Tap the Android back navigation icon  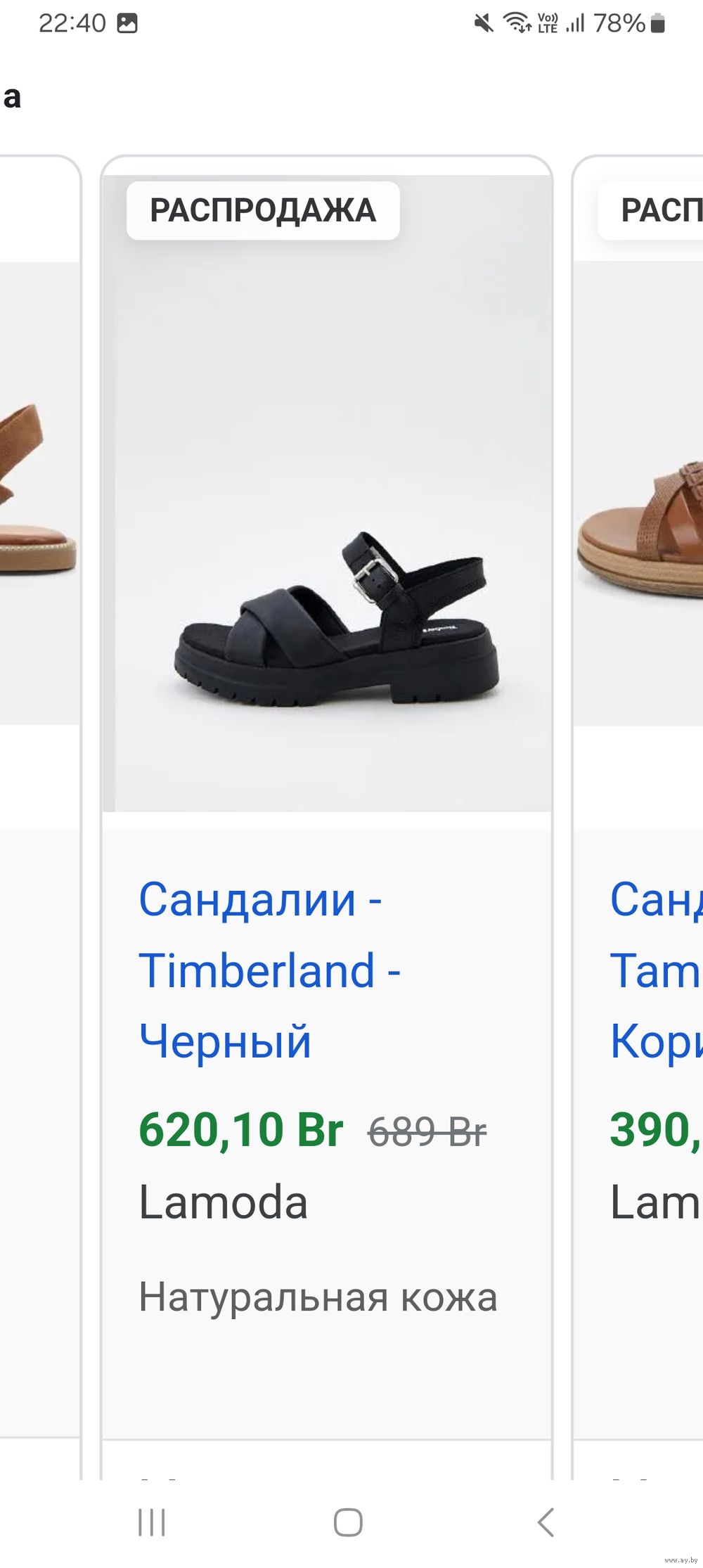pyautogui.click(x=546, y=1522)
